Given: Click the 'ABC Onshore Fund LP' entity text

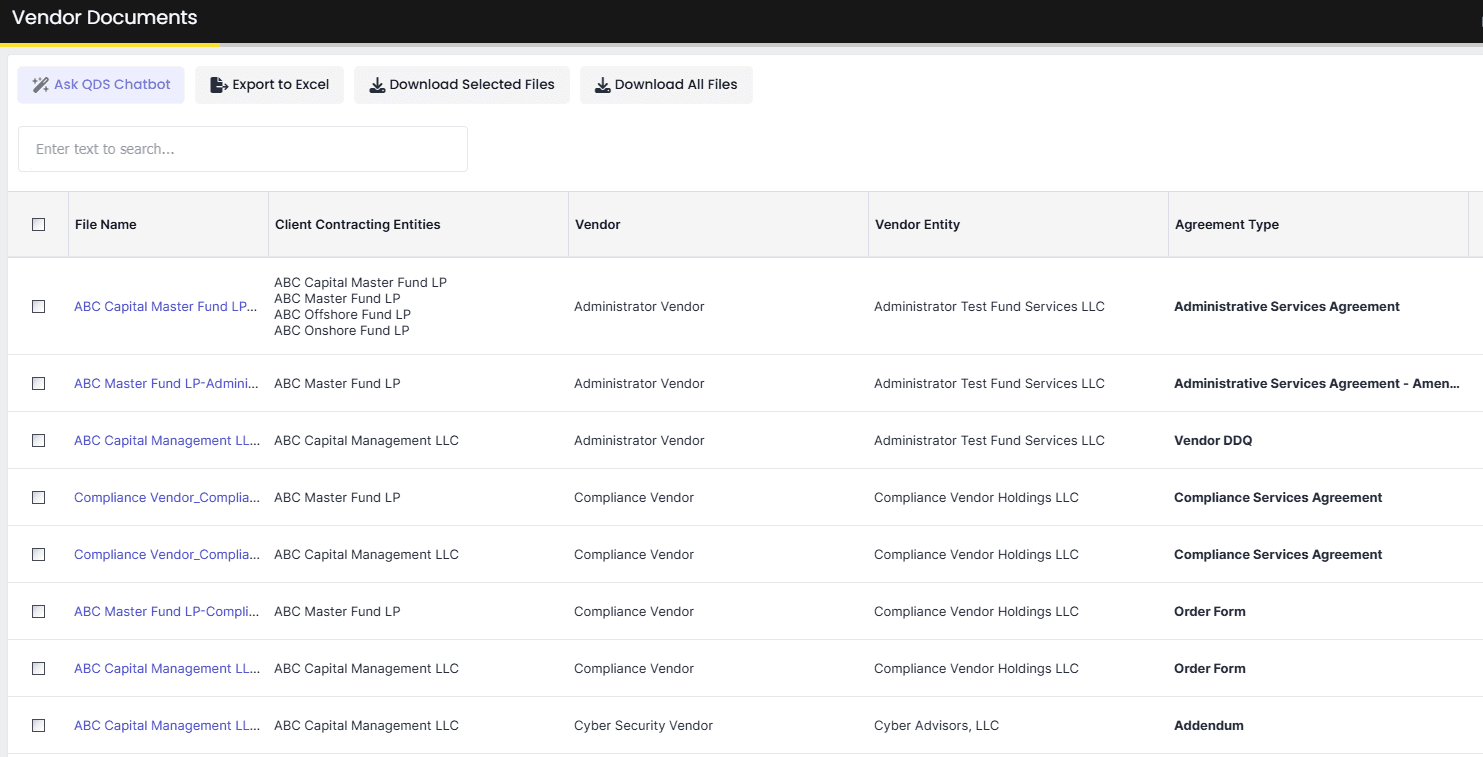Looking at the screenshot, I should (x=341, y=331).
